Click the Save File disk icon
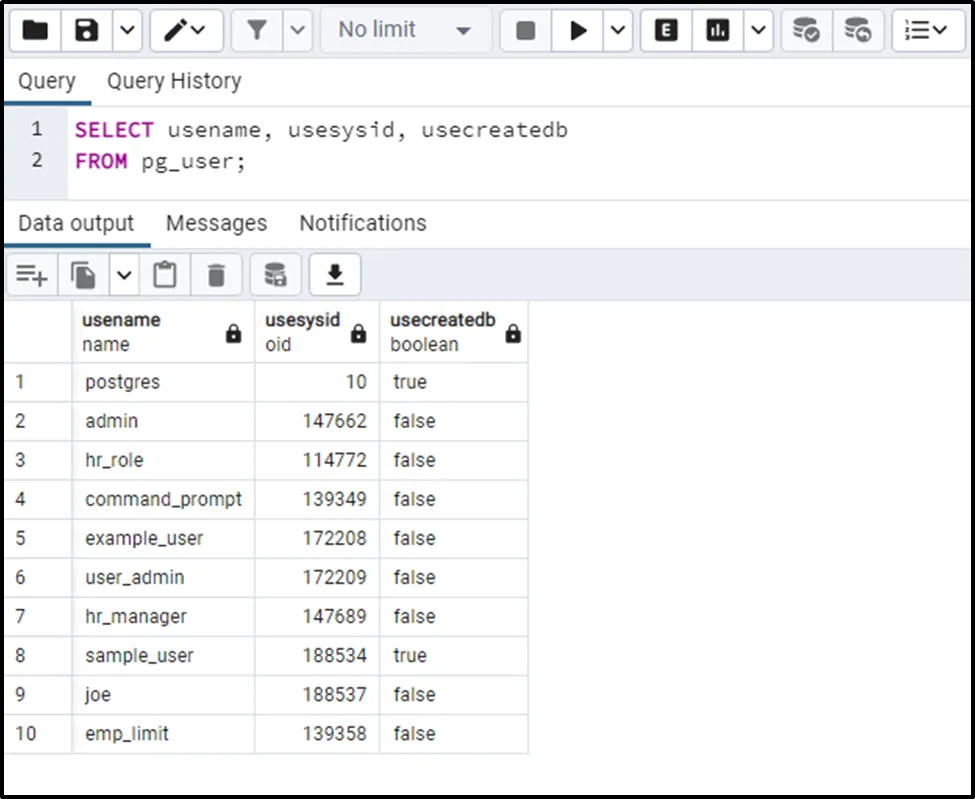This screenshot has width=975, height=799. (x=88, y=31)
